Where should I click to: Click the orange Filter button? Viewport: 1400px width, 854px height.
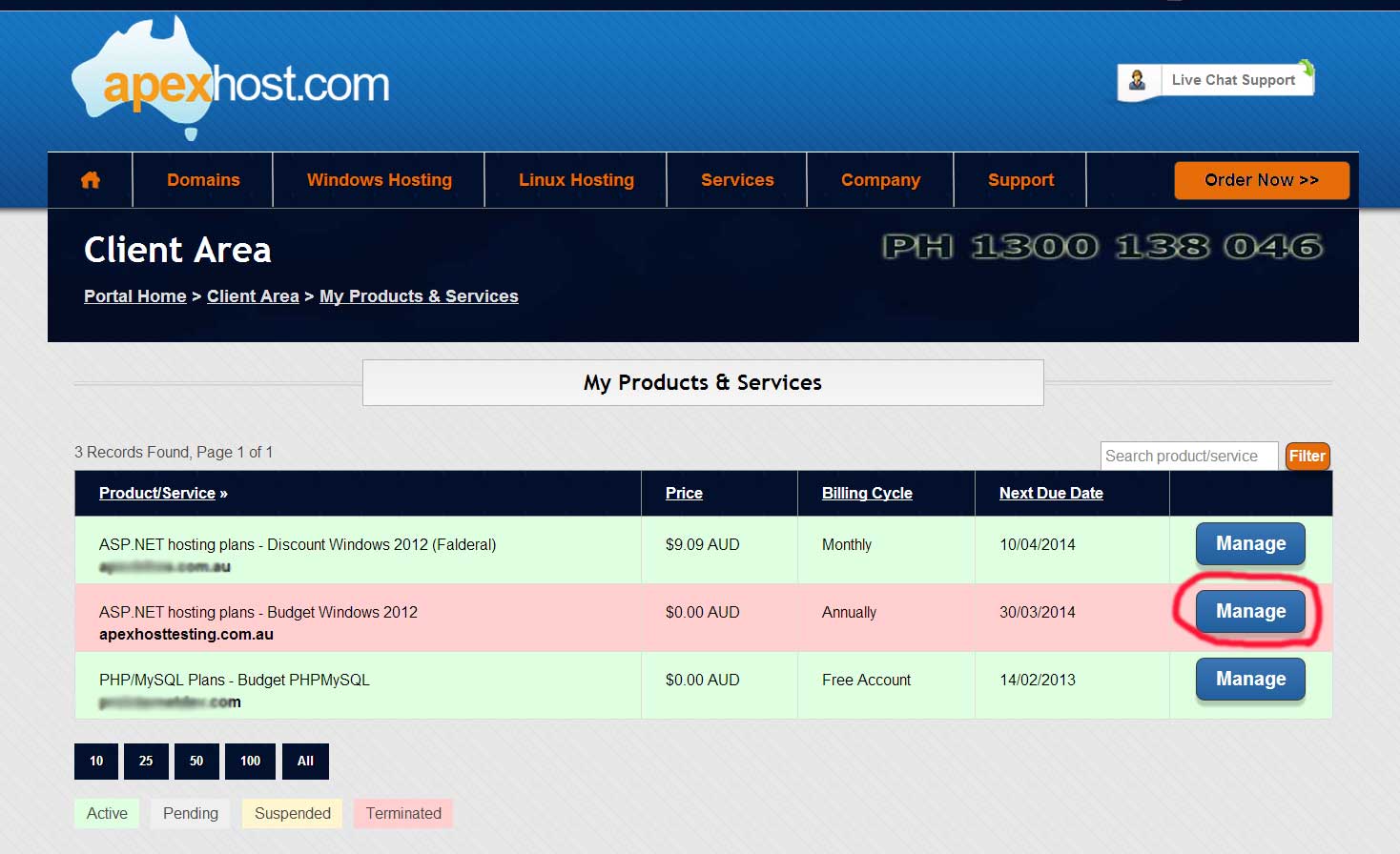[1307, 456]
